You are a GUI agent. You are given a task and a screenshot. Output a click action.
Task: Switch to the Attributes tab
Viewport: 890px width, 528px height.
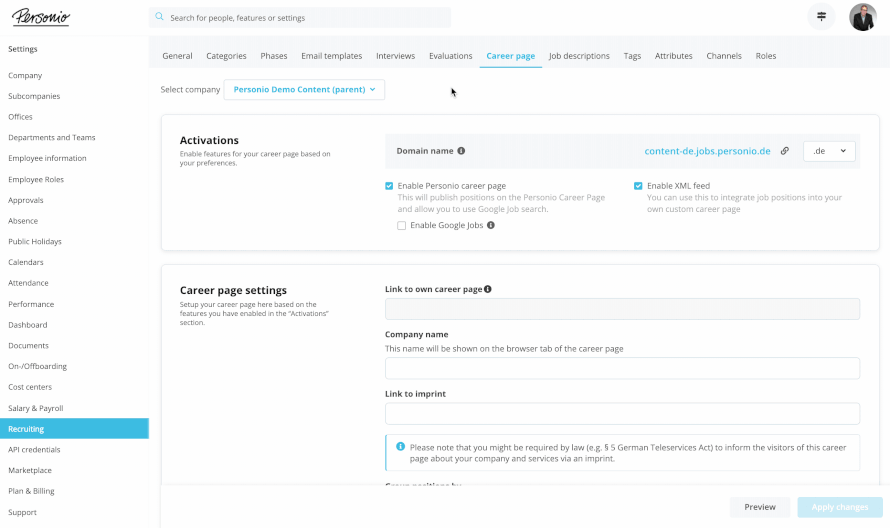pos(674,56)
